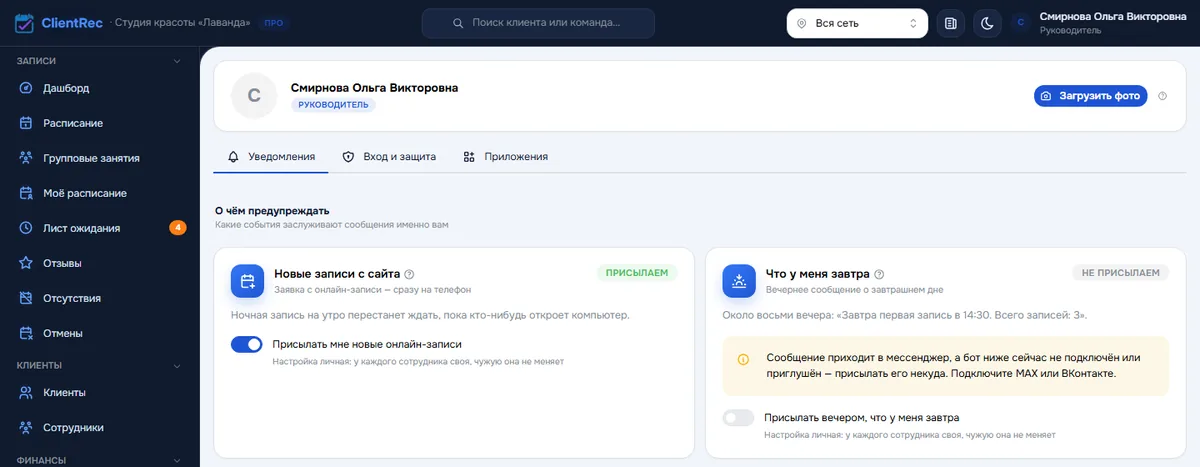The image size is (1200, 467).
Task: Click the ПРИСЫЛАЕМ status badge
Action: click(x=637, y=272)
